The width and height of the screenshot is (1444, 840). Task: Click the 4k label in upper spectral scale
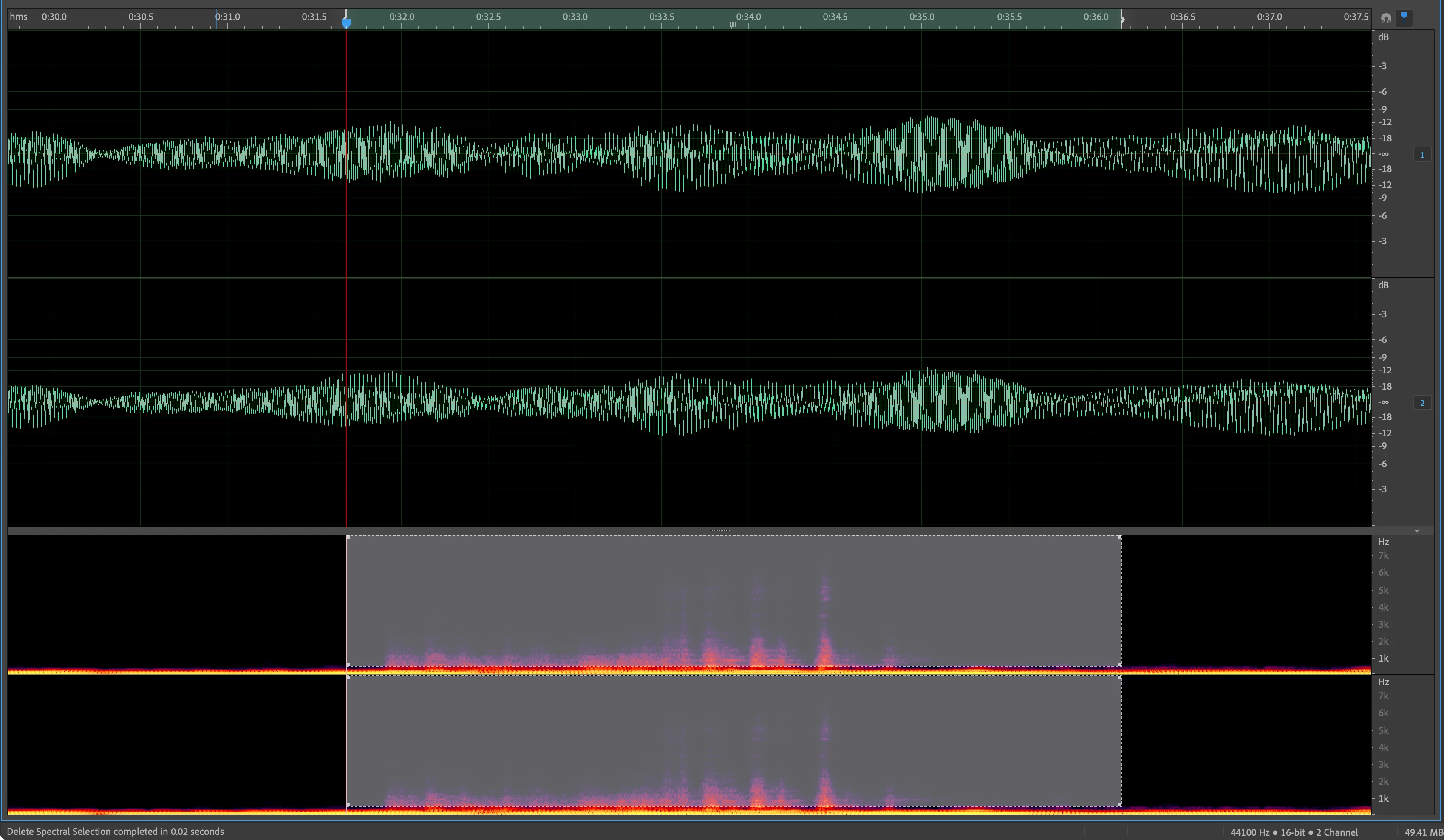coord(1383,607)
